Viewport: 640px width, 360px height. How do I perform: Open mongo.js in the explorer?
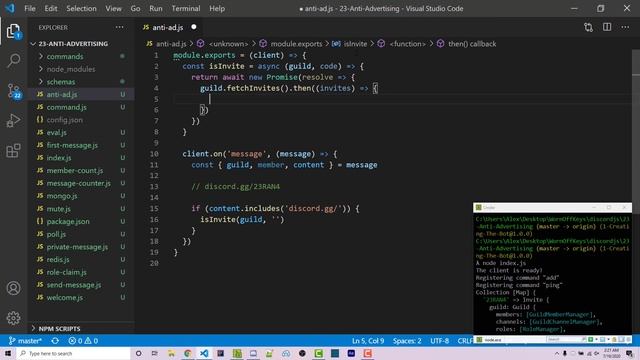click(x=62, y=196)
